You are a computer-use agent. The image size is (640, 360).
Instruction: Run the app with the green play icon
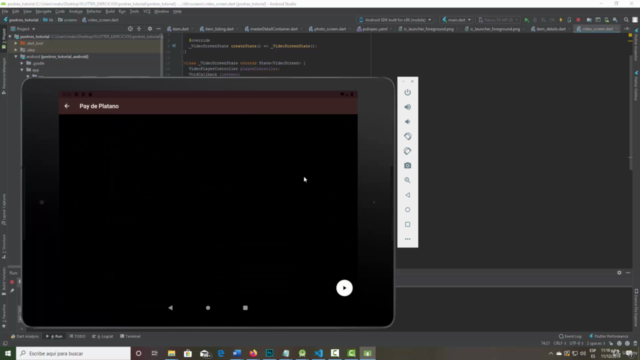click(x=527, y=20)
